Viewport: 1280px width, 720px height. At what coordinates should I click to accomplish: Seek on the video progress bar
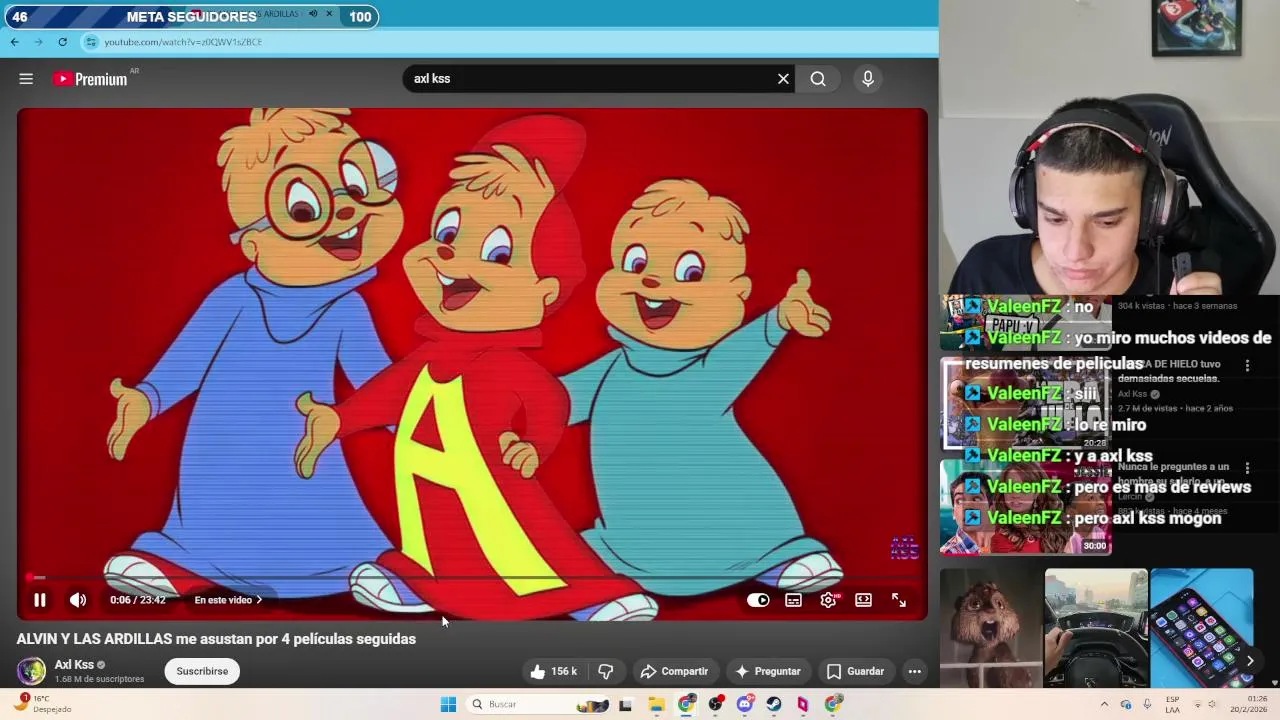[x=472, y=578]
